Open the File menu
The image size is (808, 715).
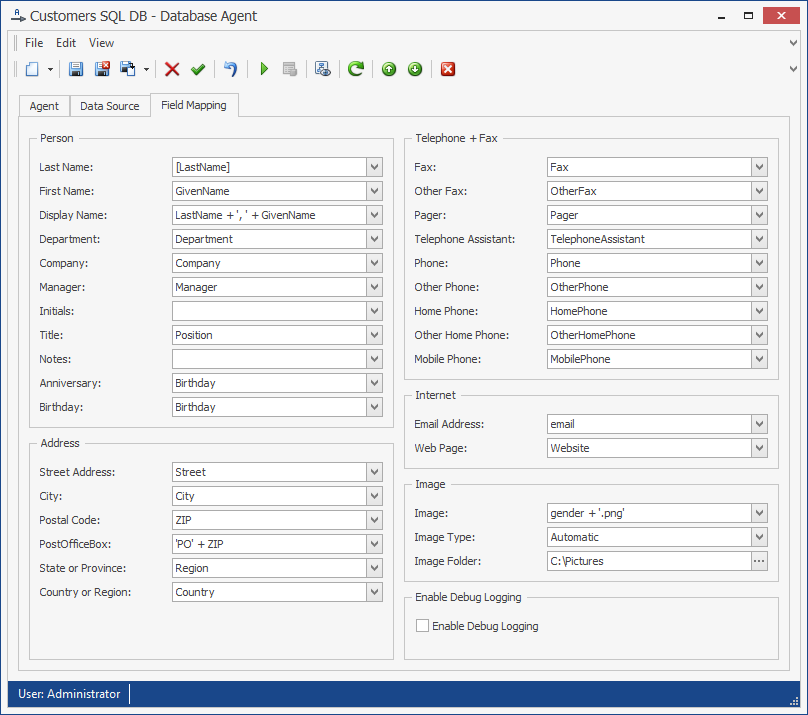point(34,43)
